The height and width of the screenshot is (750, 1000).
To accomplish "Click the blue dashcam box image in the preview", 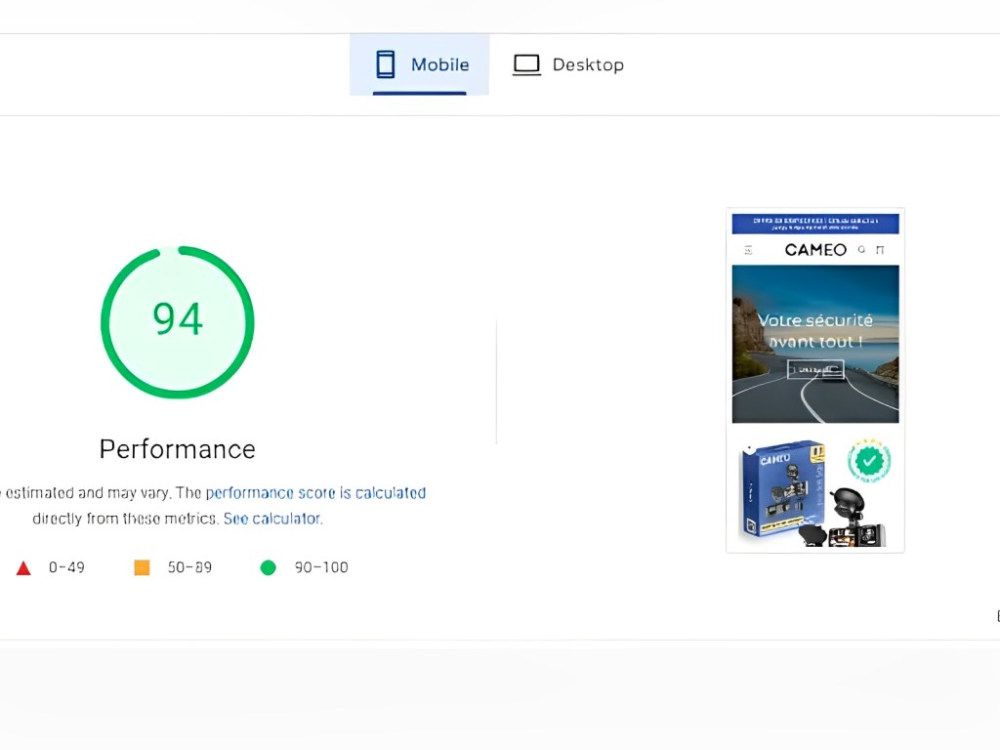I will coord(784,490).
